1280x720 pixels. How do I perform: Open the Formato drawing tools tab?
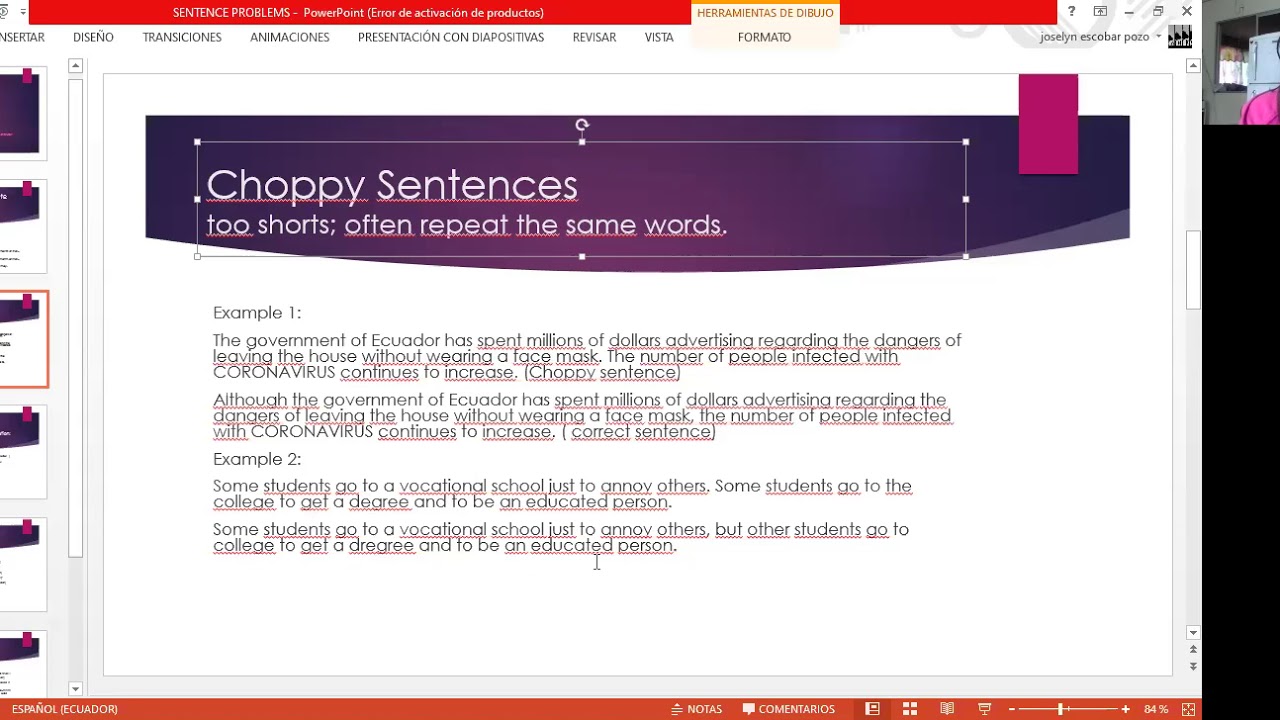(x=764, y=37)
